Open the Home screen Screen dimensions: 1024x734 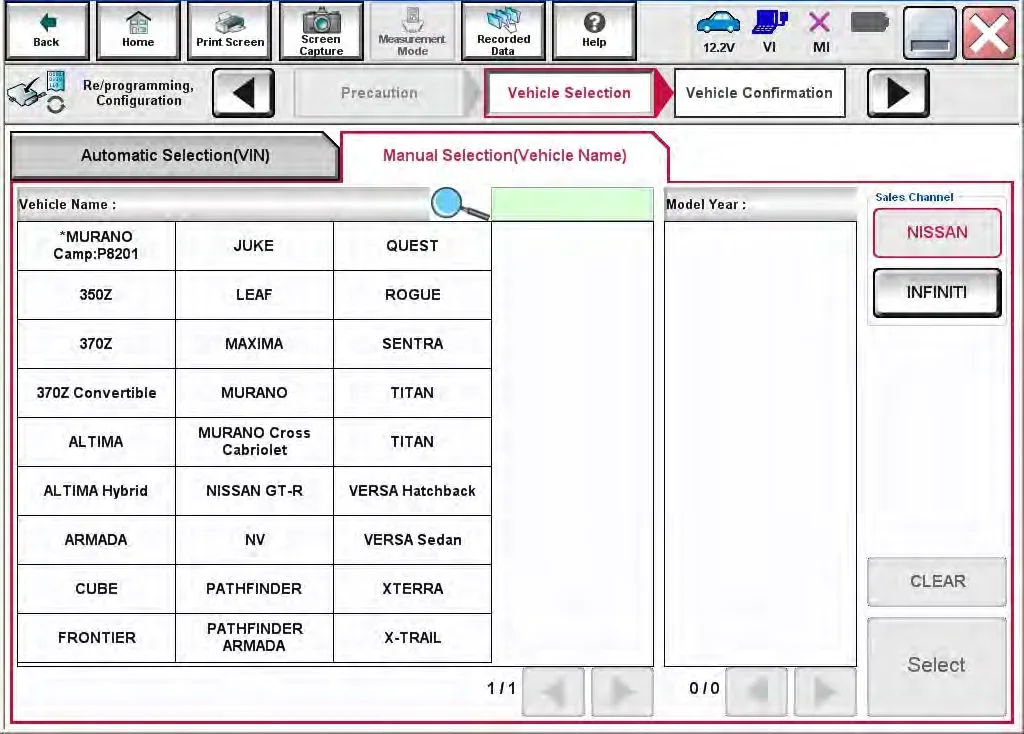point(138,31)
